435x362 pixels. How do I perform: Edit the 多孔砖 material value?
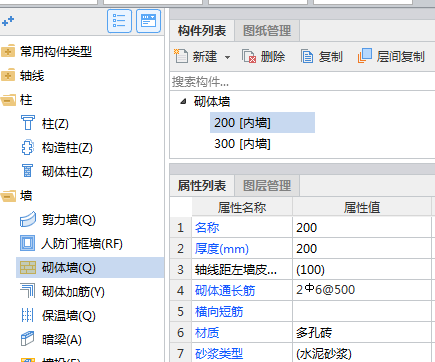tap(362, 333)
